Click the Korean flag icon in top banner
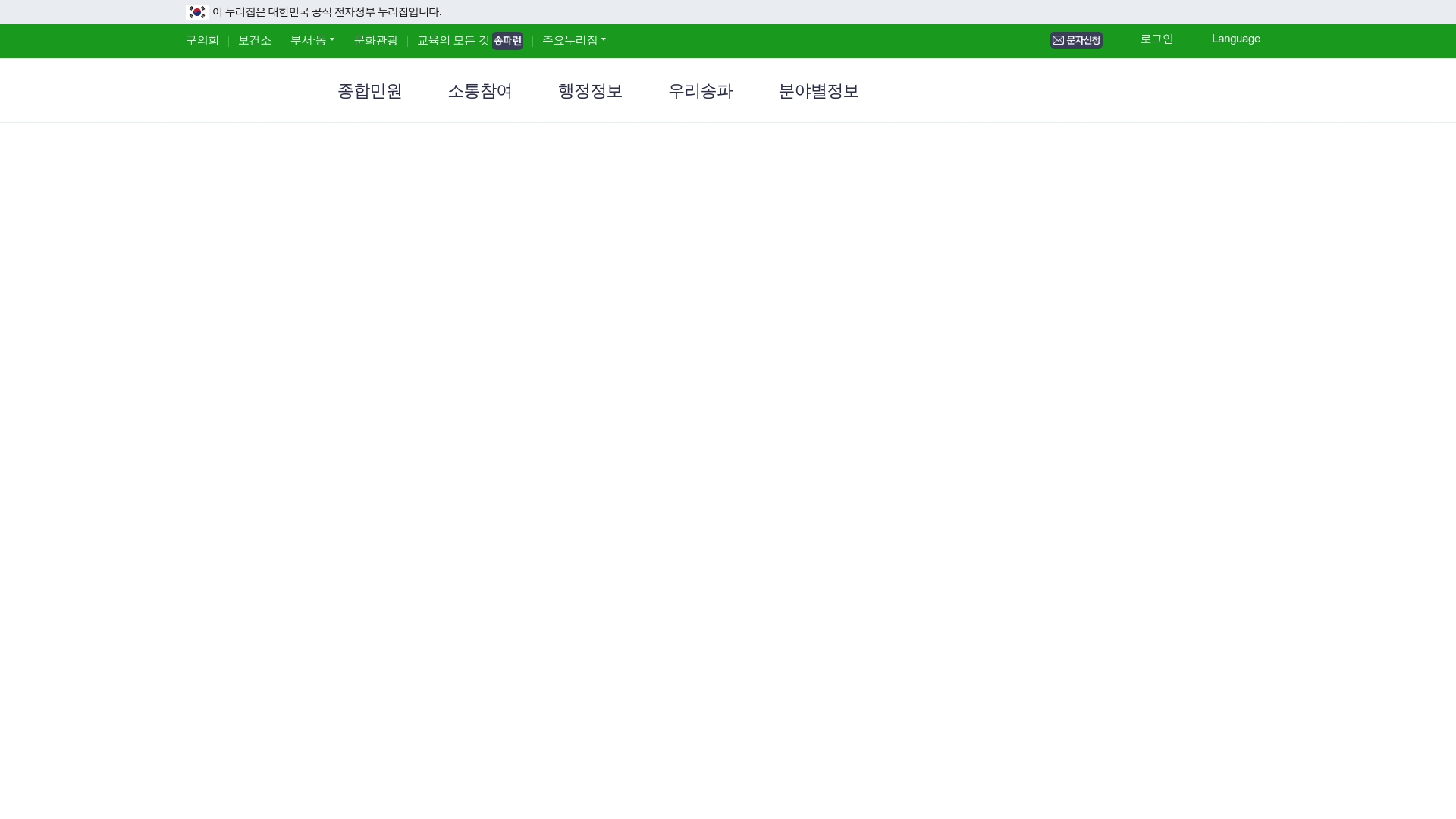The height and width of the screenshot is (819, 1456). click(x=197, y=12)
